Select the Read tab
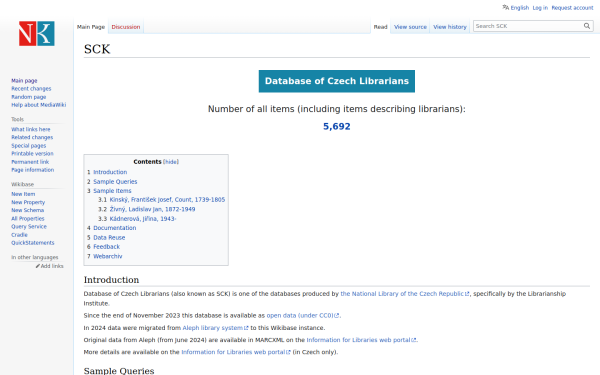 (x=380, y=27)
